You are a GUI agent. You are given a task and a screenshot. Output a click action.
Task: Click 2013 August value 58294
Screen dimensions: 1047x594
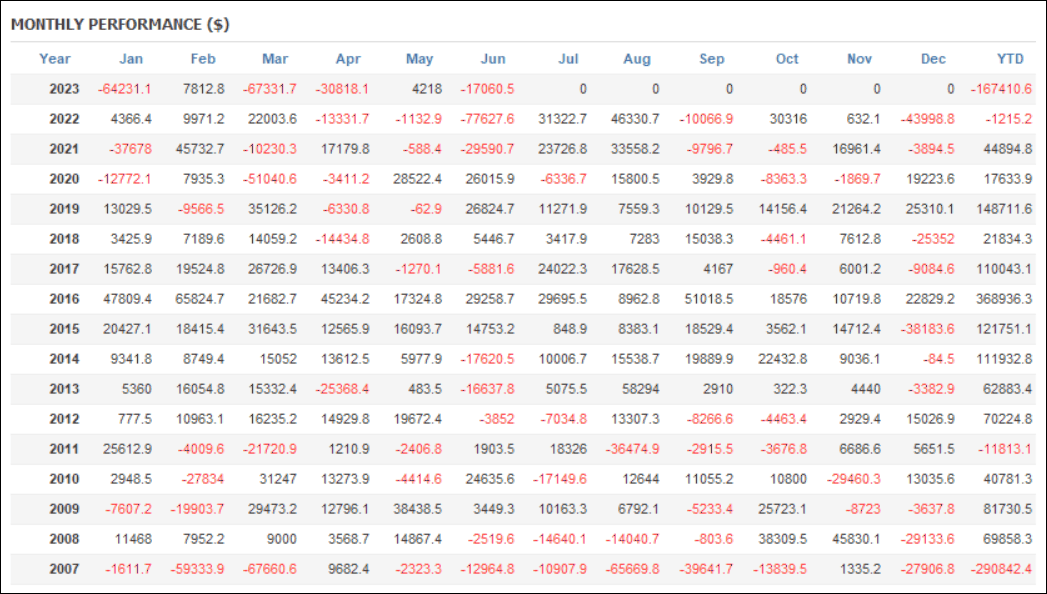click(x=640, y=389)
